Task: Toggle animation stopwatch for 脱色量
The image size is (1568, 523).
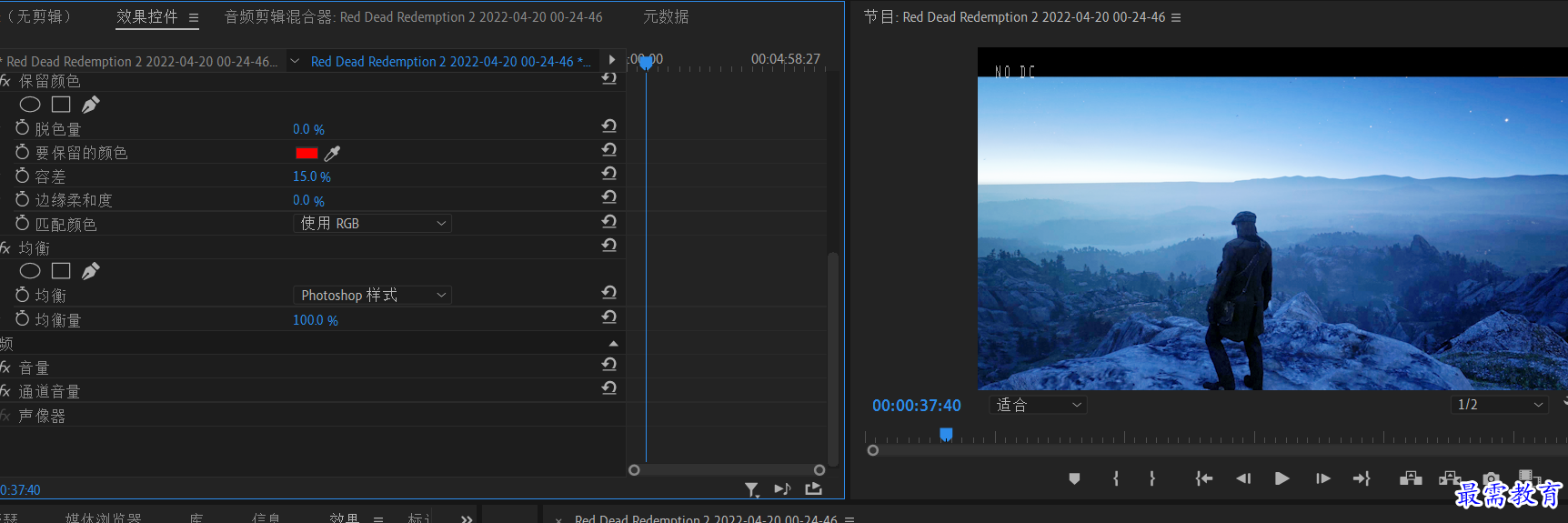Action: click(x=23, y=128)
